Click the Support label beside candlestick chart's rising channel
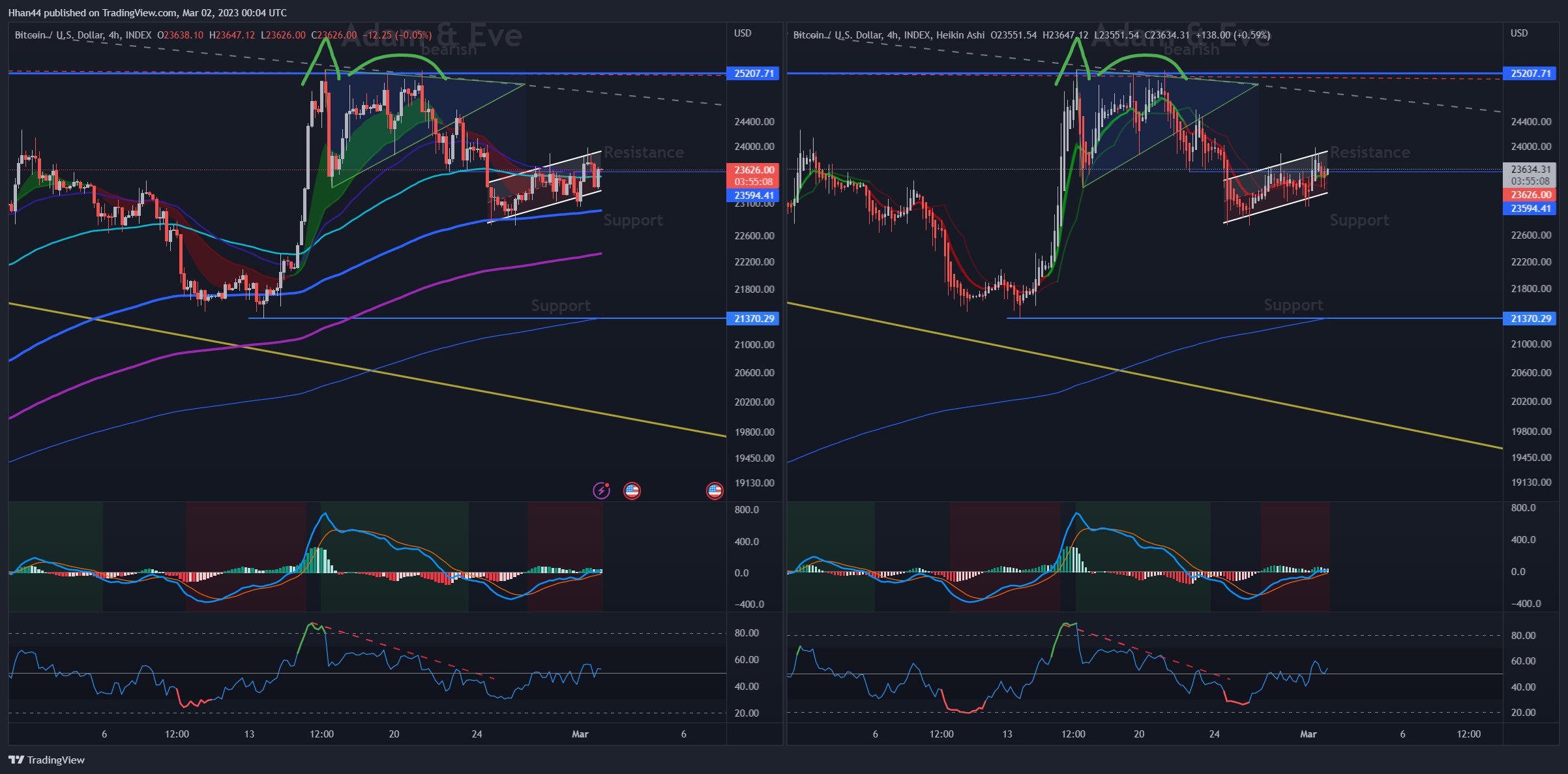1568x774 pixels. (633, 220)
